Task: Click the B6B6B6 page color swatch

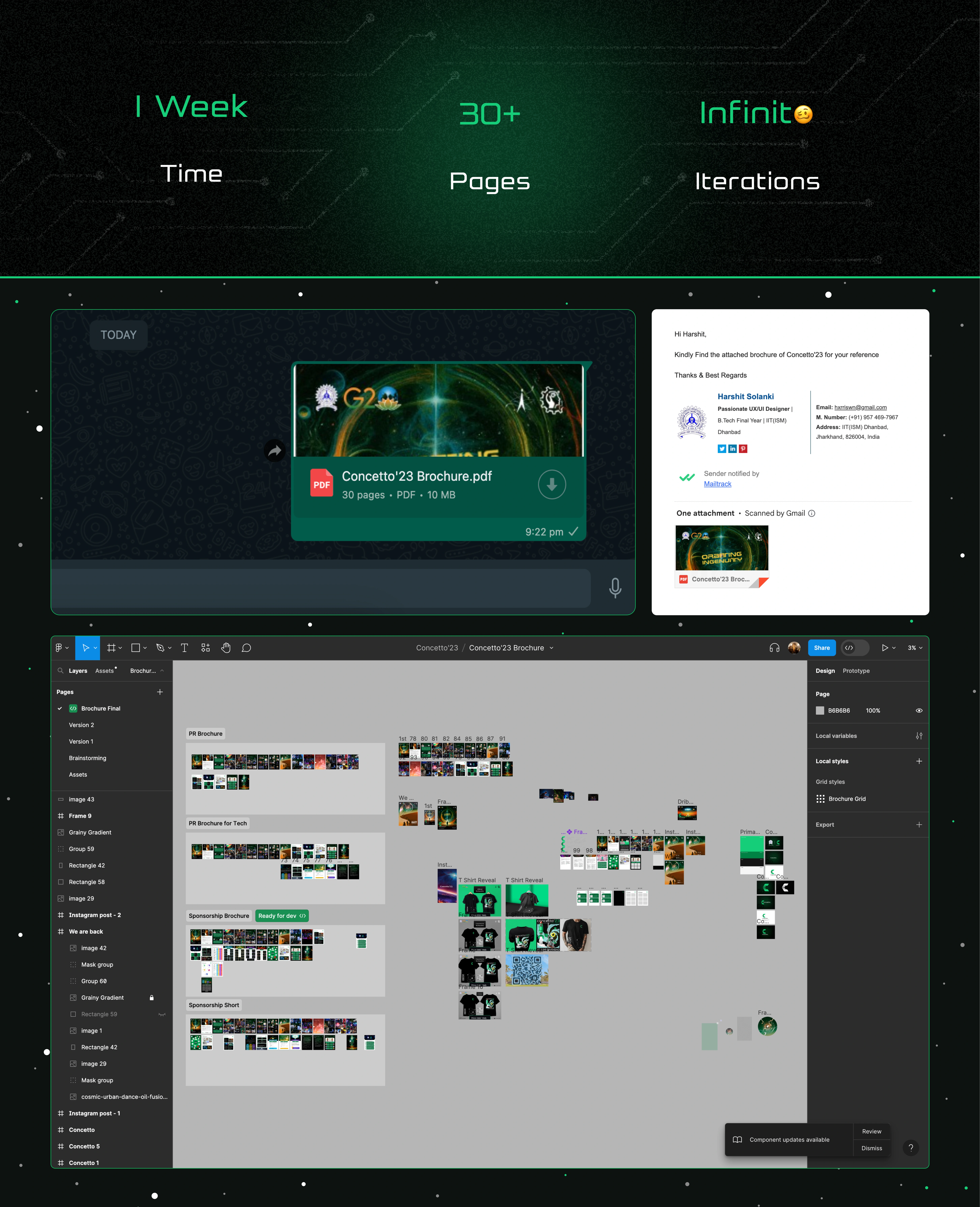Action: click(820, 710)
